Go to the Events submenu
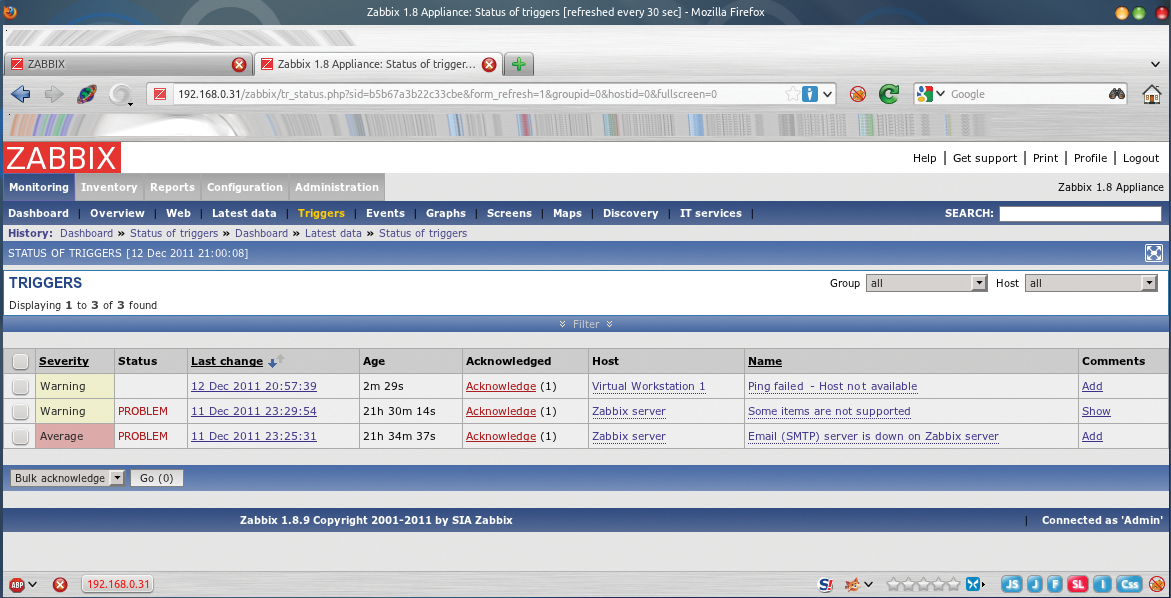 click(385, 214)
